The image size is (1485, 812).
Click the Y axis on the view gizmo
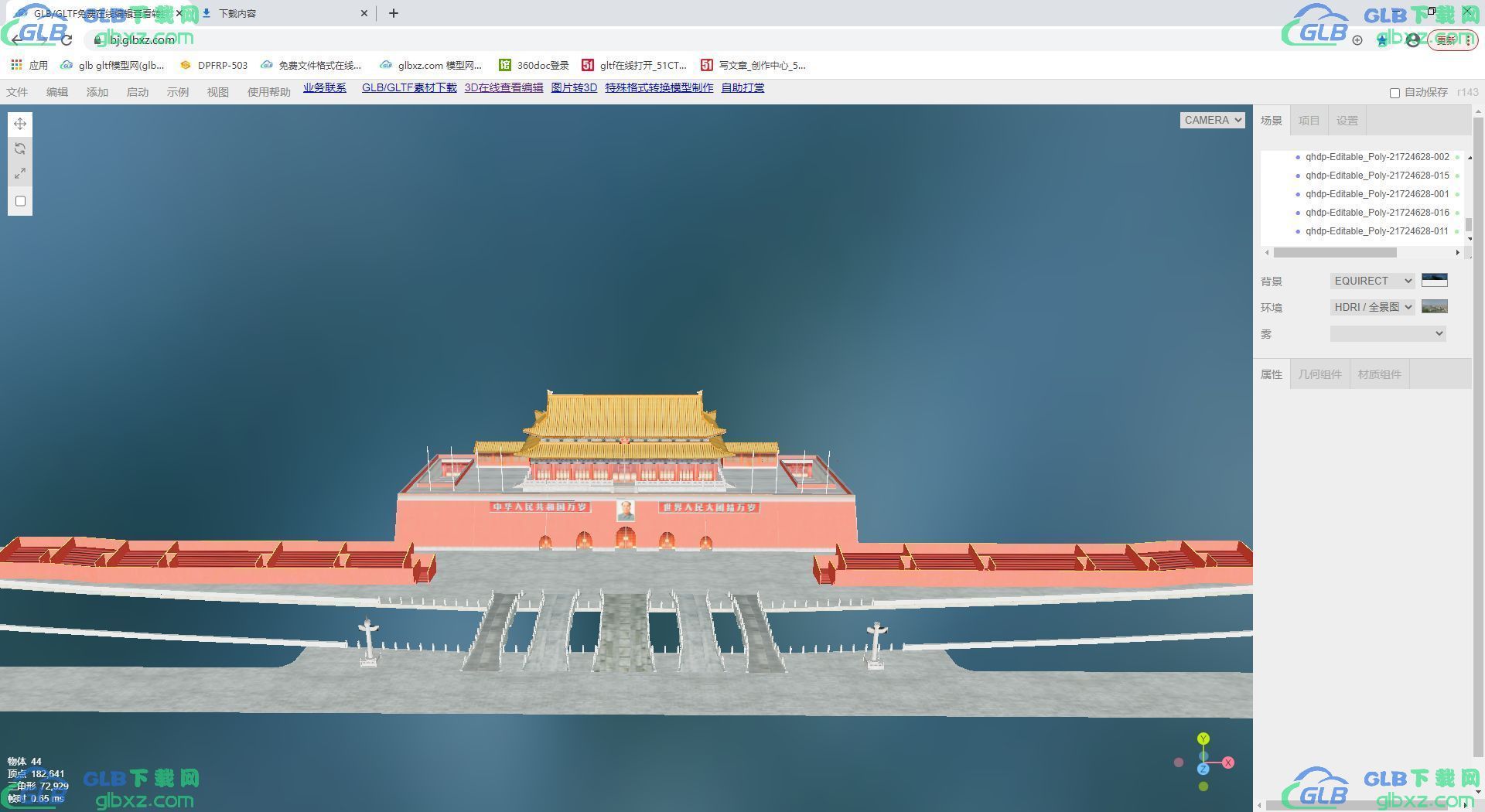tap(1203, 739)
